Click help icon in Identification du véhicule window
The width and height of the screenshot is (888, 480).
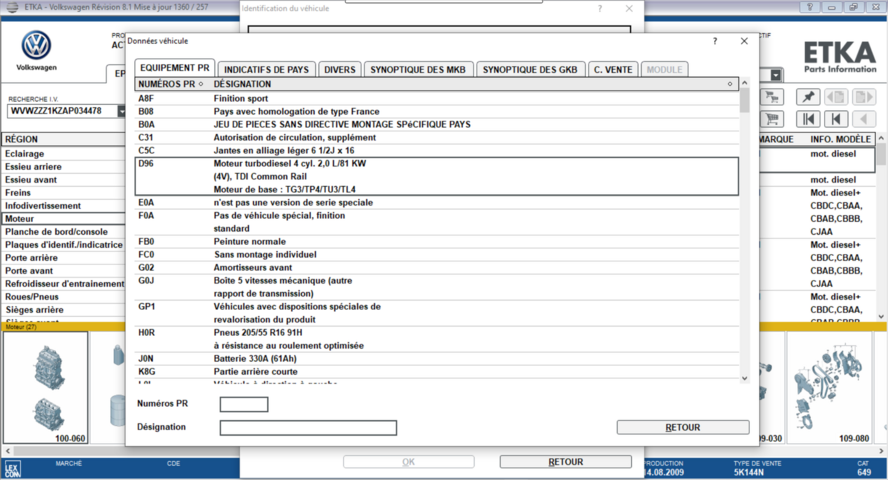pos(600,8)
